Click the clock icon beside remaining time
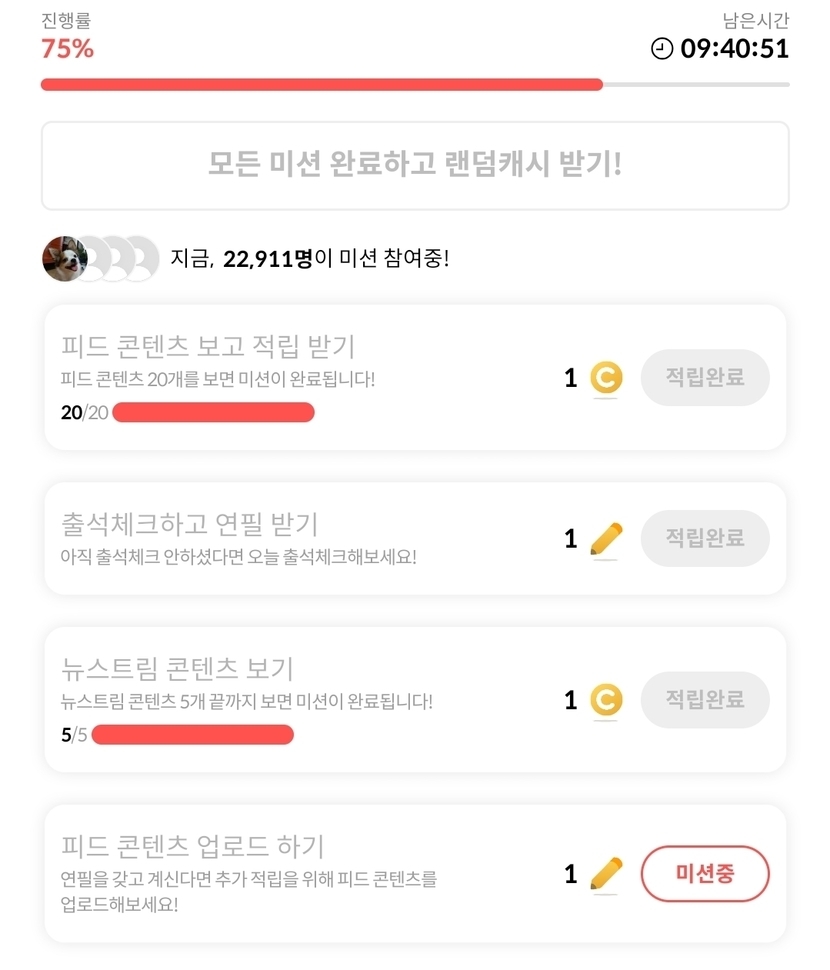 click(662, 48)
